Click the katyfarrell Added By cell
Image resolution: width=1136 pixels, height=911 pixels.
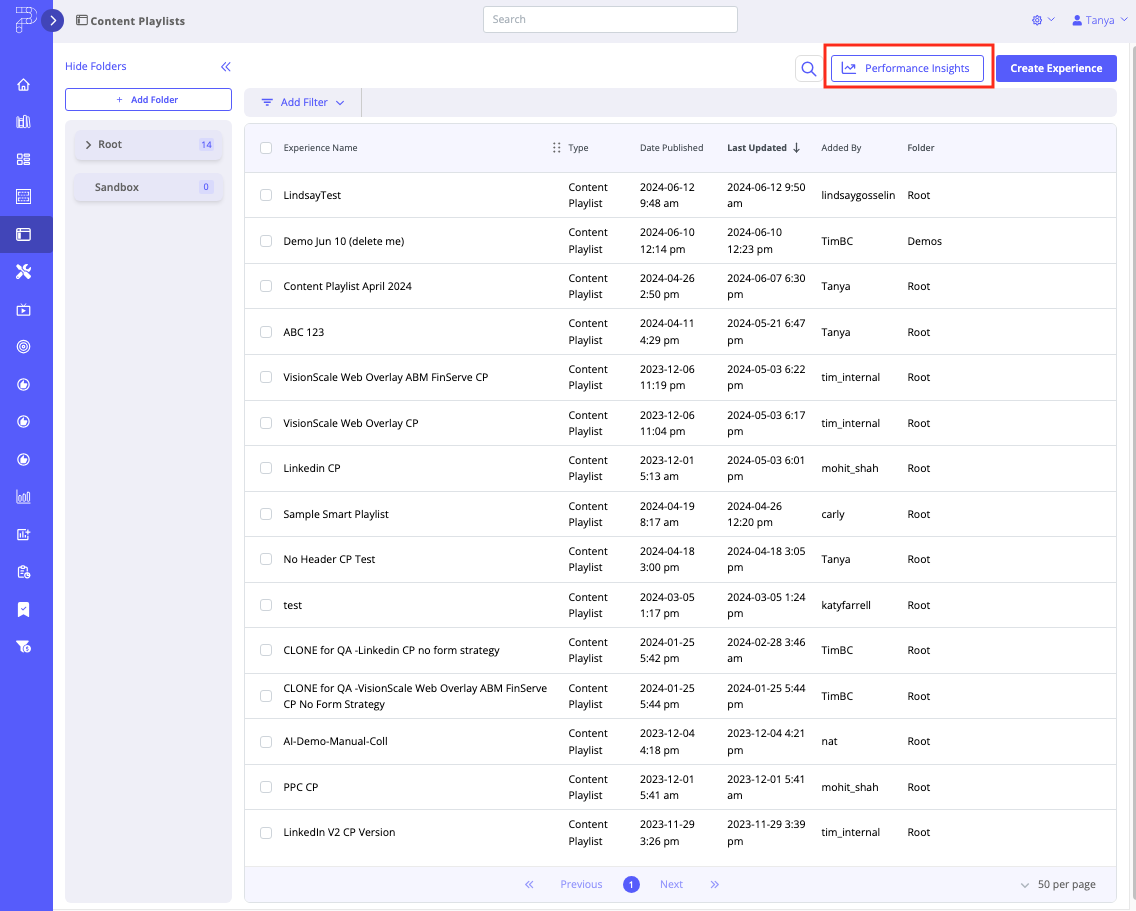[x=845, y=605]
